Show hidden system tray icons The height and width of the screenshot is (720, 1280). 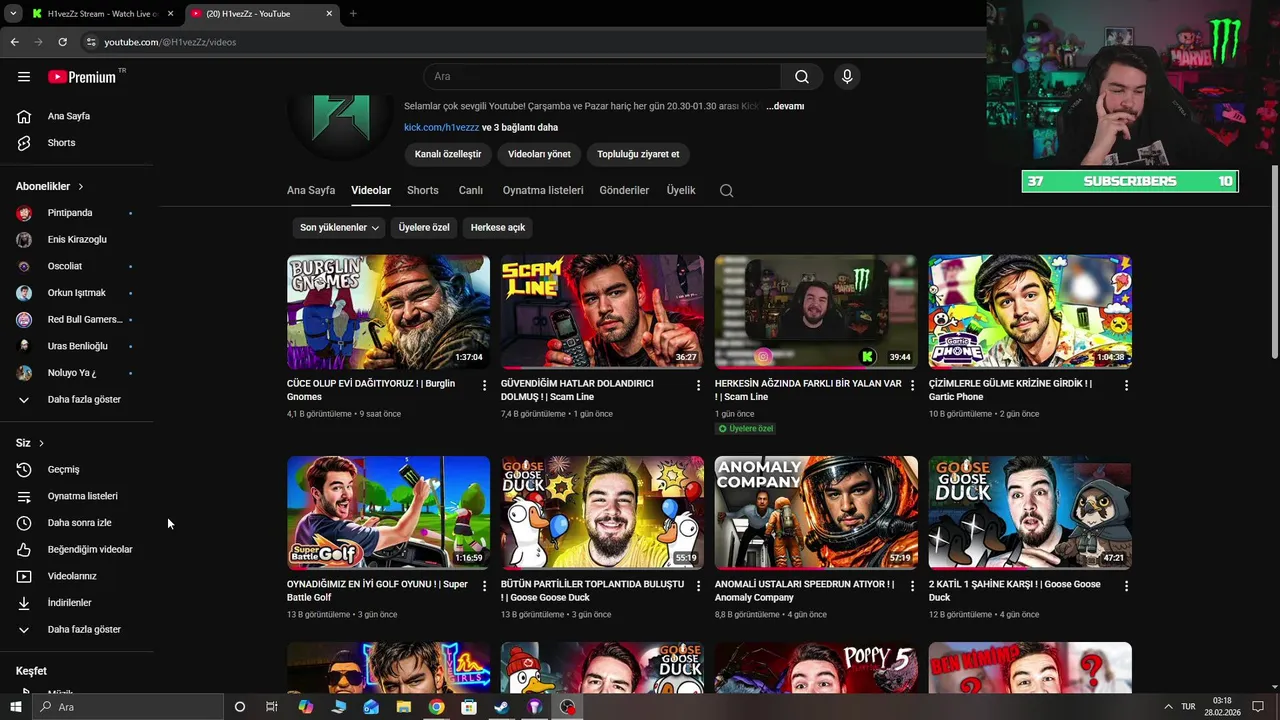click(1169, 707)
